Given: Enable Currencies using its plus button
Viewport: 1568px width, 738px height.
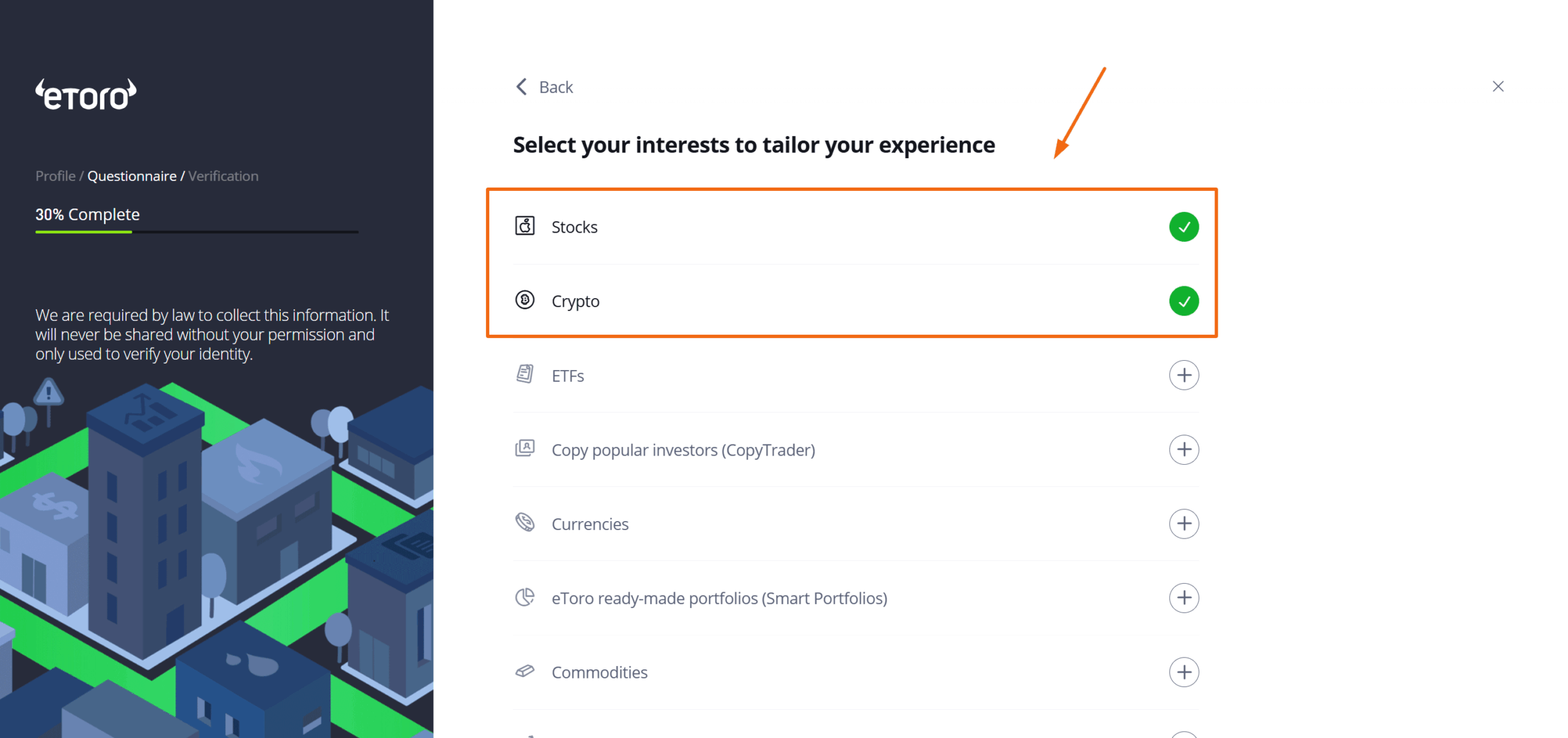Looking at the screenshot, I should tap(1183, 524).
